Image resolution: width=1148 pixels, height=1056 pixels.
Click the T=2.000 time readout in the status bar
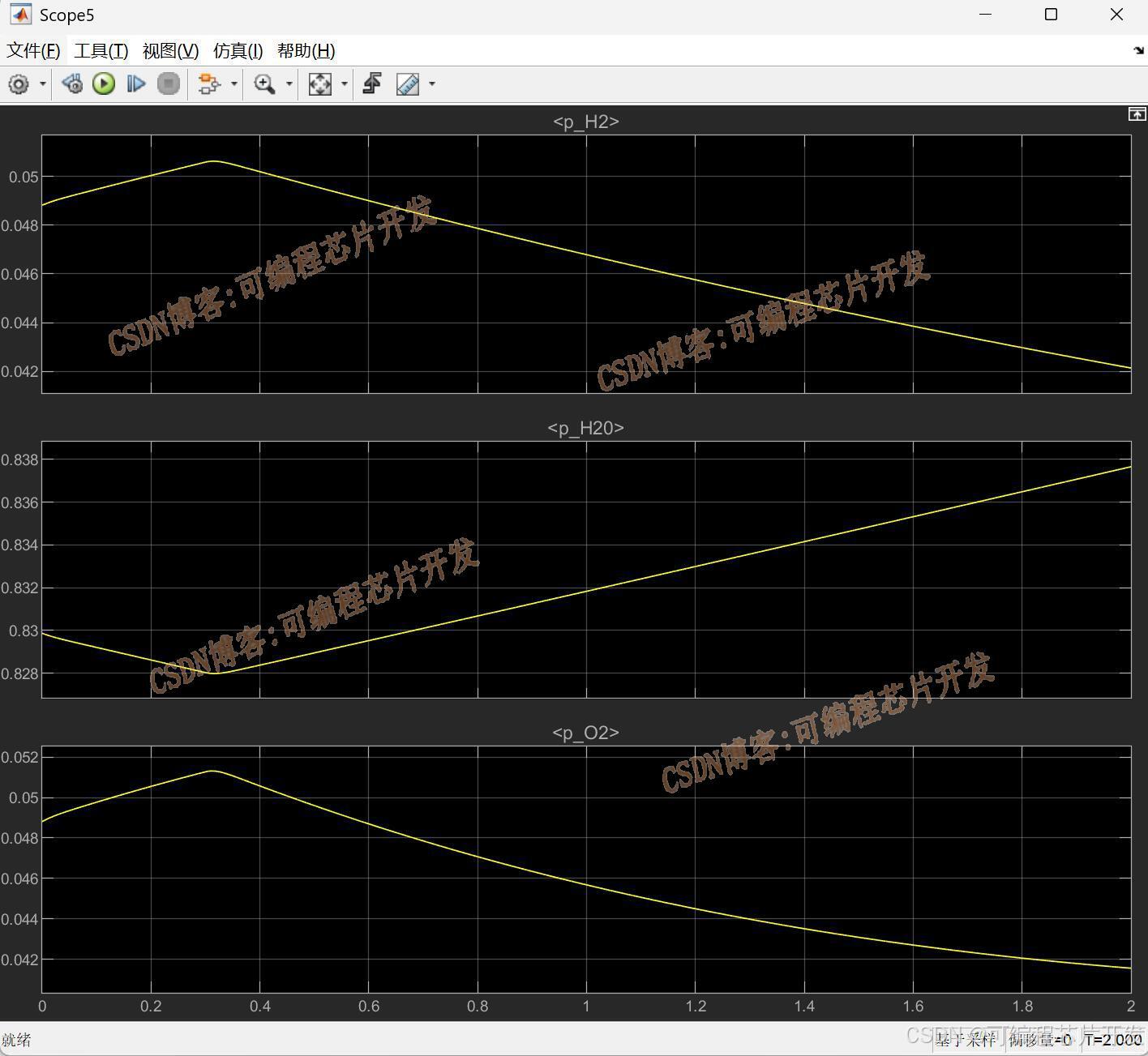[x=1112, y=1040]
